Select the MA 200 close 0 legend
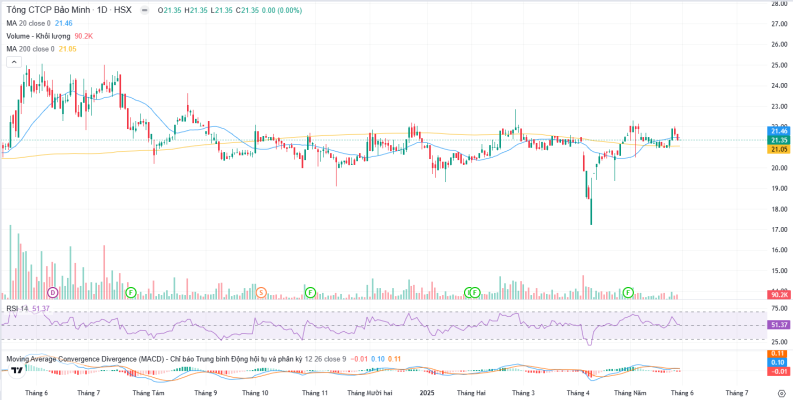 click(30, 49)
